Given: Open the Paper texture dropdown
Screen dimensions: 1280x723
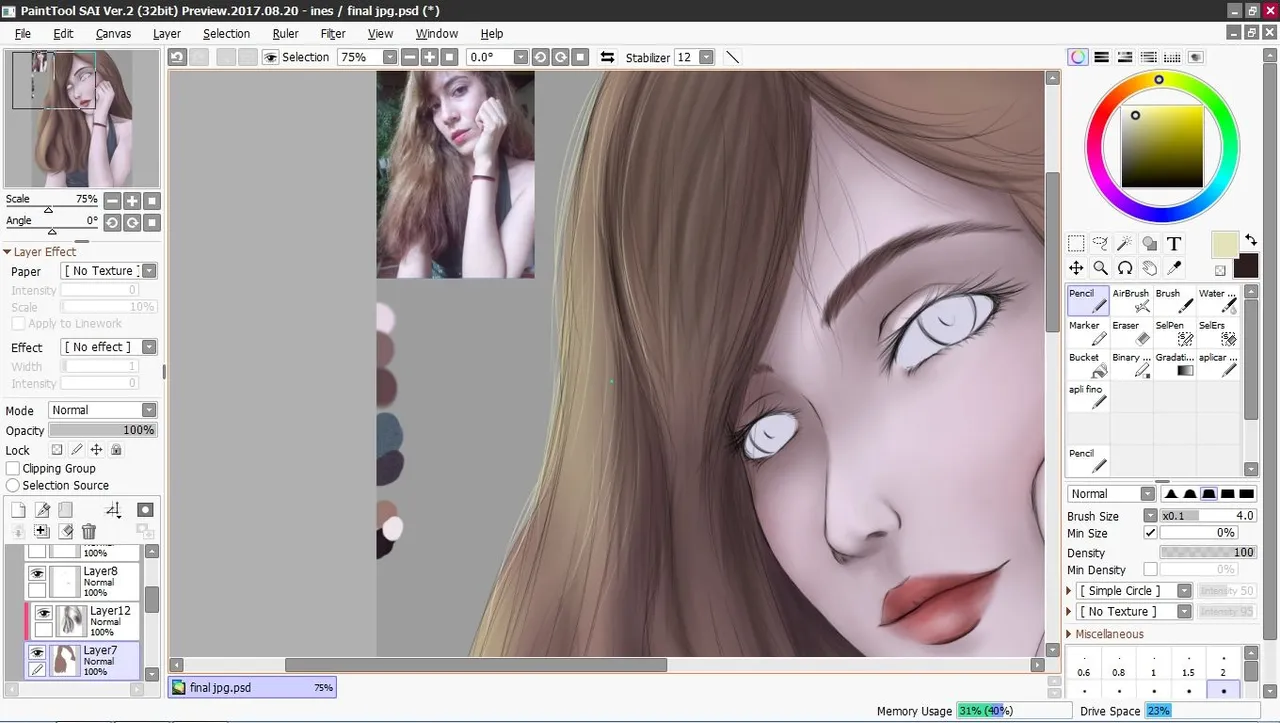Looking at the screenshot, I should (109, 271).
